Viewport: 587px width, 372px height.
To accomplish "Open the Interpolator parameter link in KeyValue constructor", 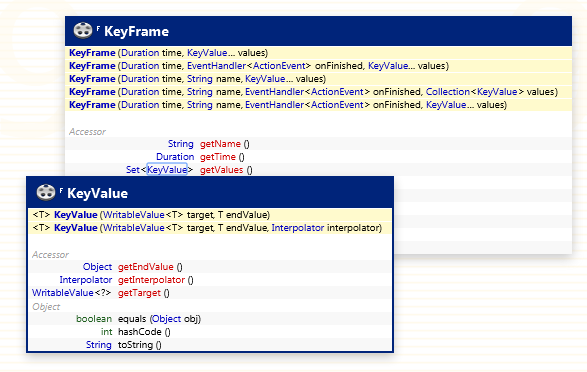I will click(298, 228).
